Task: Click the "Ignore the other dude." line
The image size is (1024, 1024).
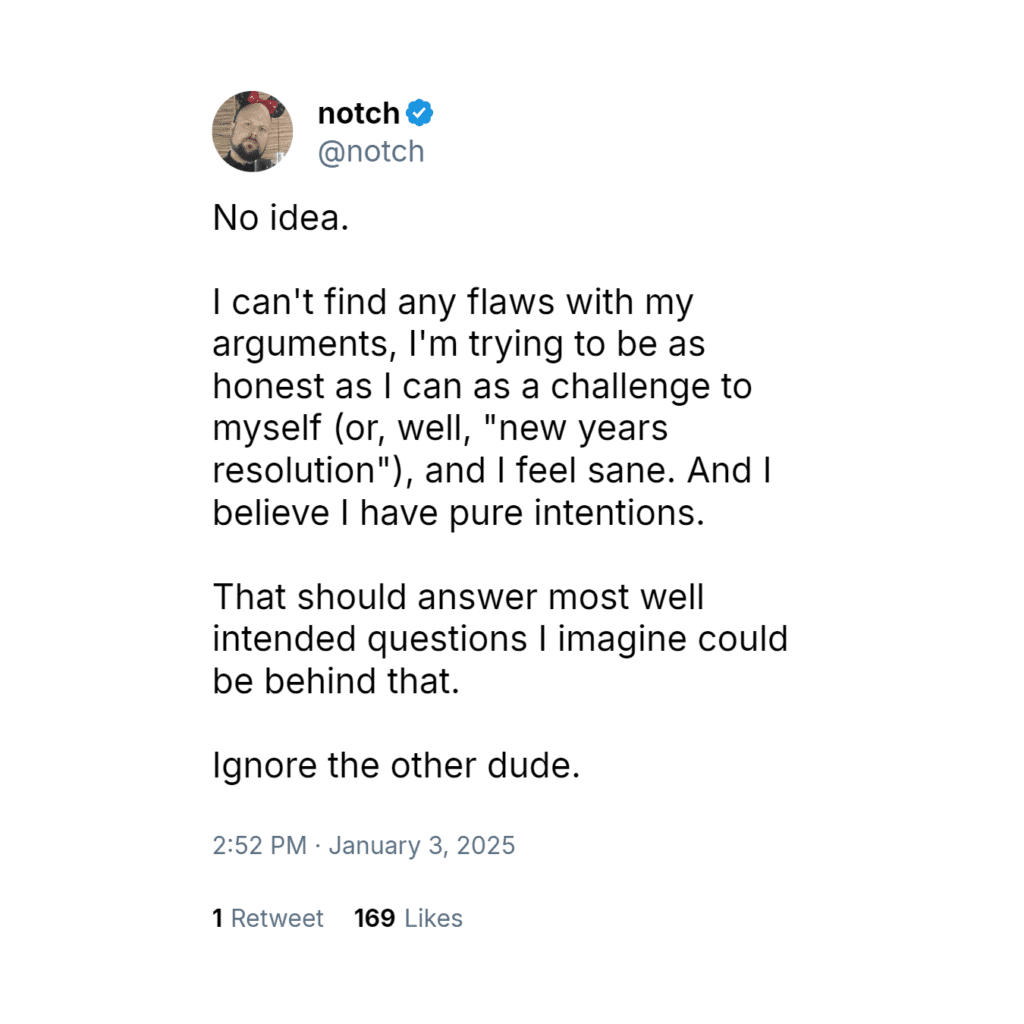Action: point(396,766)
